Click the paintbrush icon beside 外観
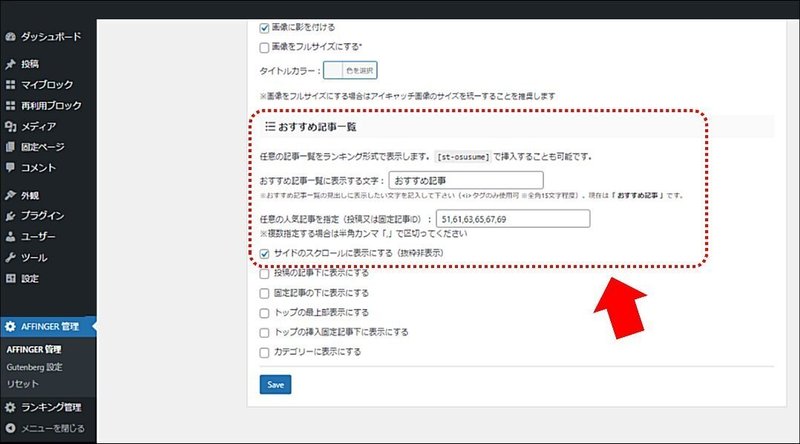Screen dimensions: 800x444 [x=10, y=195]
